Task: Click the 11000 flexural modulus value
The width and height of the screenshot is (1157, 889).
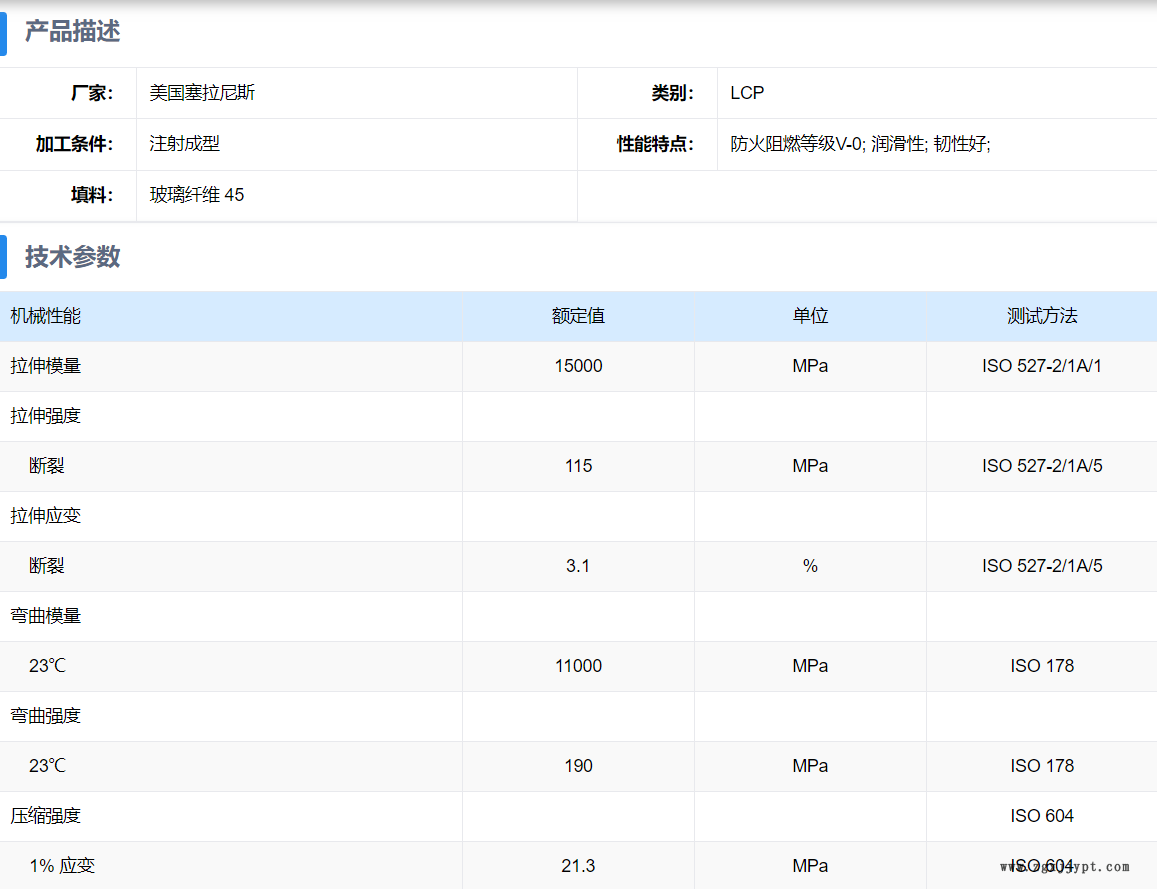Action: (x=578, y=666)
